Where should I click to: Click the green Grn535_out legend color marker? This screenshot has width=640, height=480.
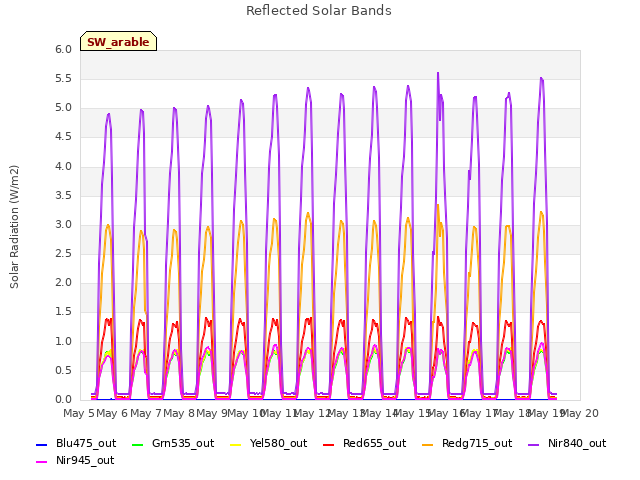point(138,444)
